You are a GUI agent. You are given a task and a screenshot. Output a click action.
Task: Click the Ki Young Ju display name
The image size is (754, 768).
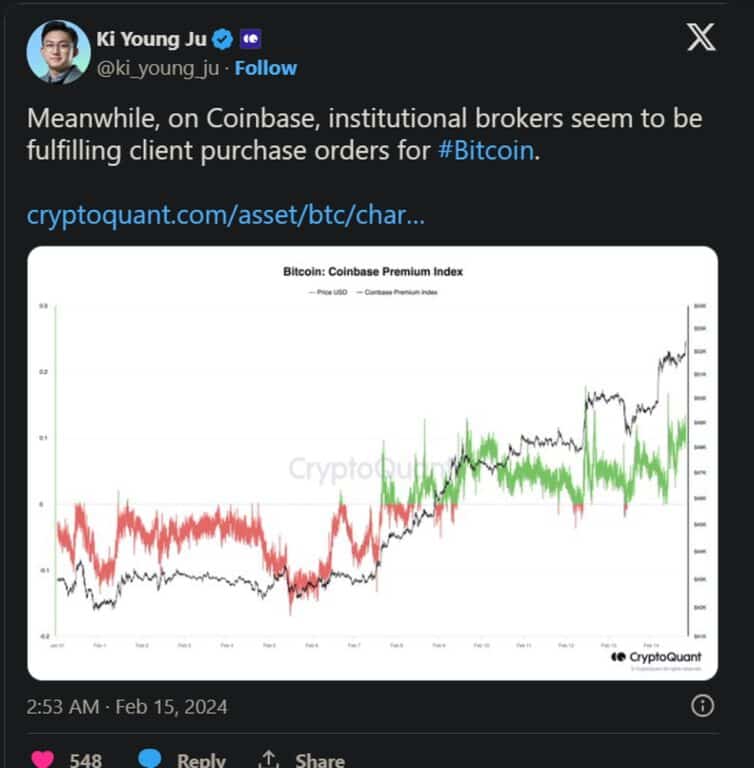click(151, 39)
